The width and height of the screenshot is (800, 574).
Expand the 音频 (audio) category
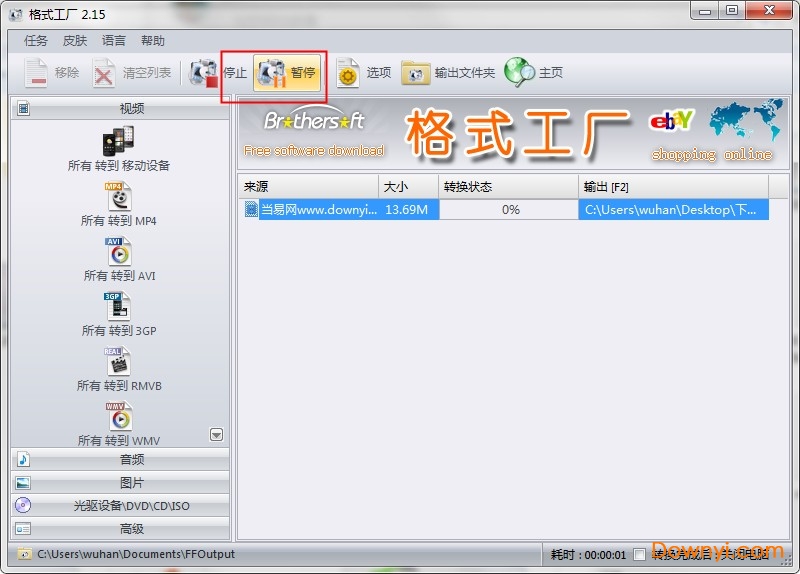click(x=120, y=460)
